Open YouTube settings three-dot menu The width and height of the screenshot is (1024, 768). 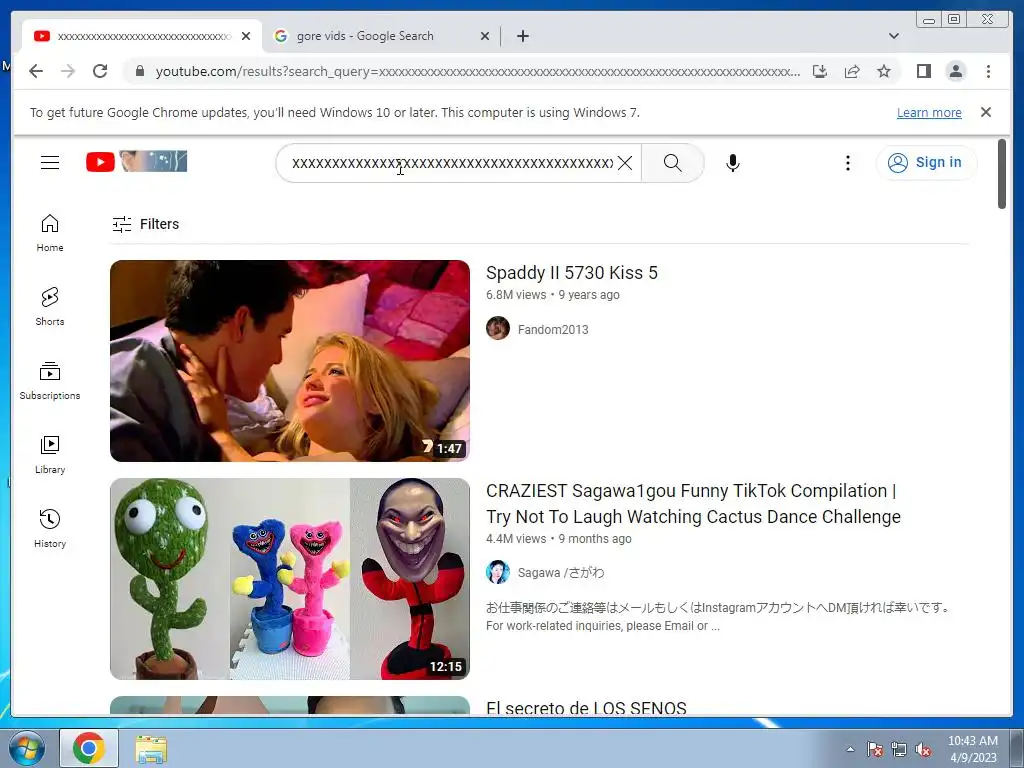pyautogui.click(x=848, y=163)
